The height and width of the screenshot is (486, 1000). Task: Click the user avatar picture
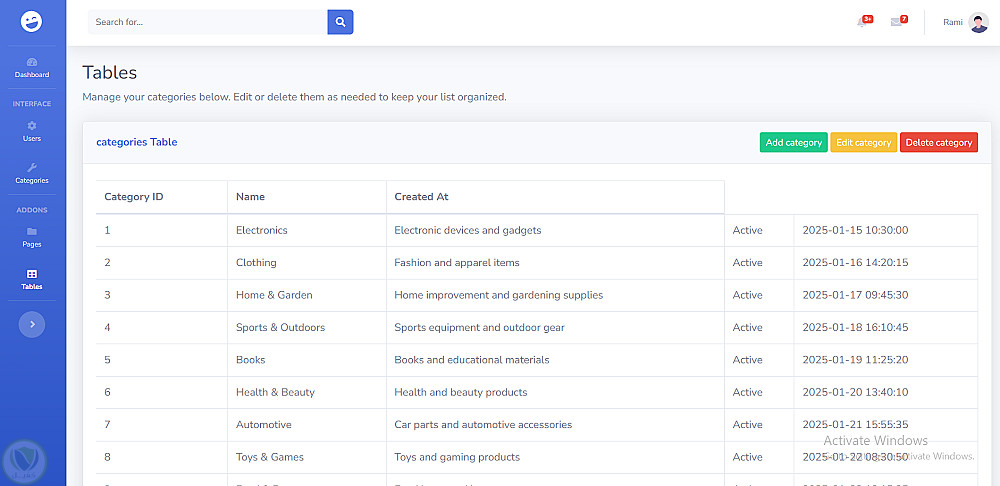point(978,22)
